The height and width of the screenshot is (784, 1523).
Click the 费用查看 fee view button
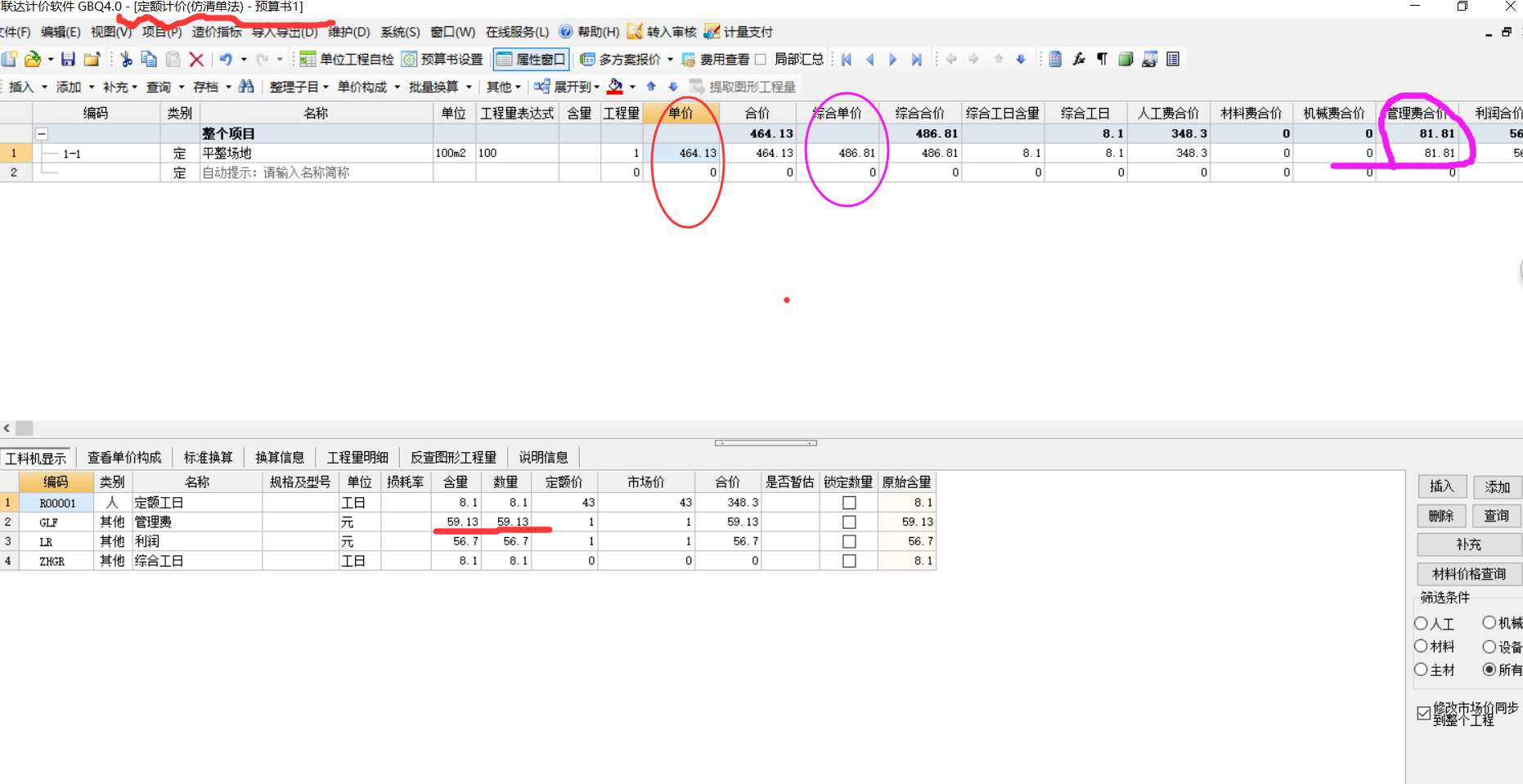716,59
